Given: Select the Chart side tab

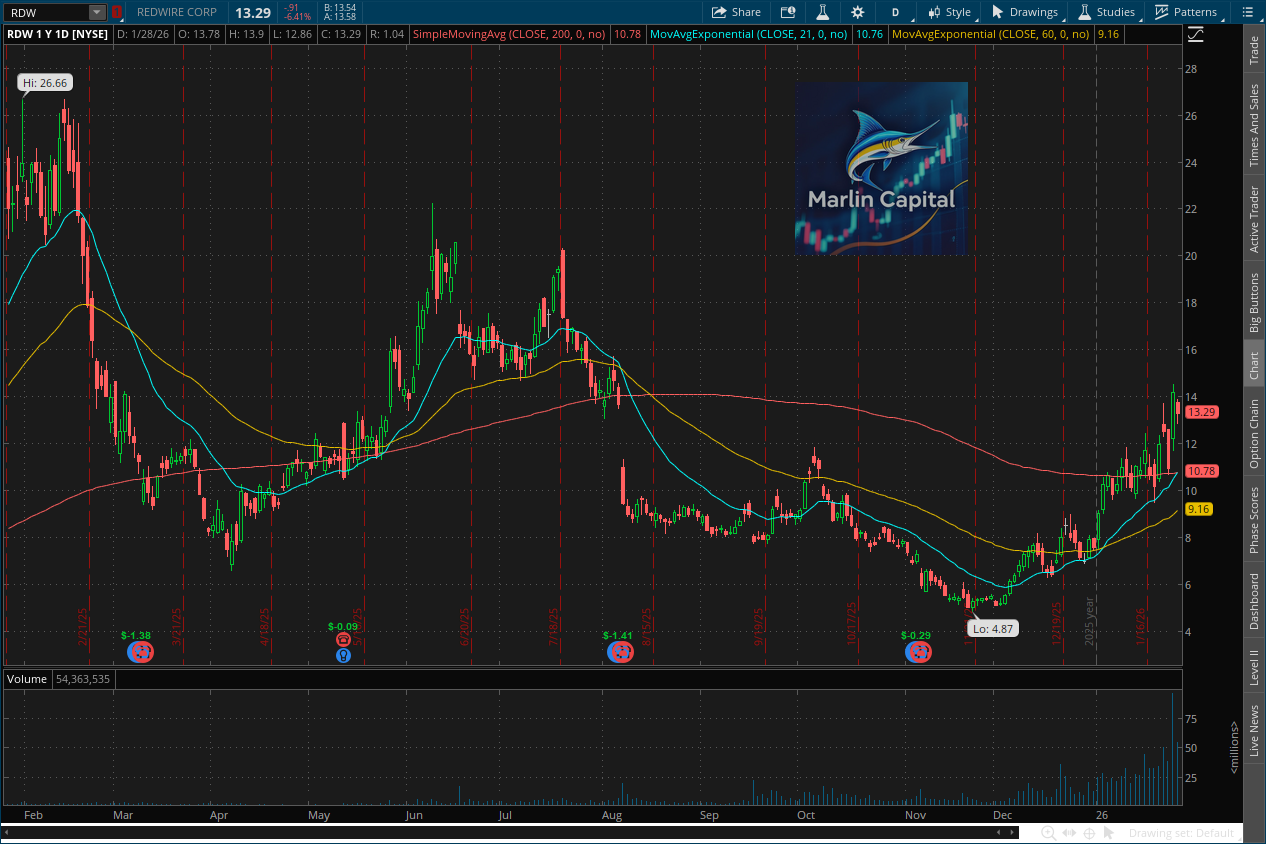Looking at the screenshot, I should [x=1254, y=366].
